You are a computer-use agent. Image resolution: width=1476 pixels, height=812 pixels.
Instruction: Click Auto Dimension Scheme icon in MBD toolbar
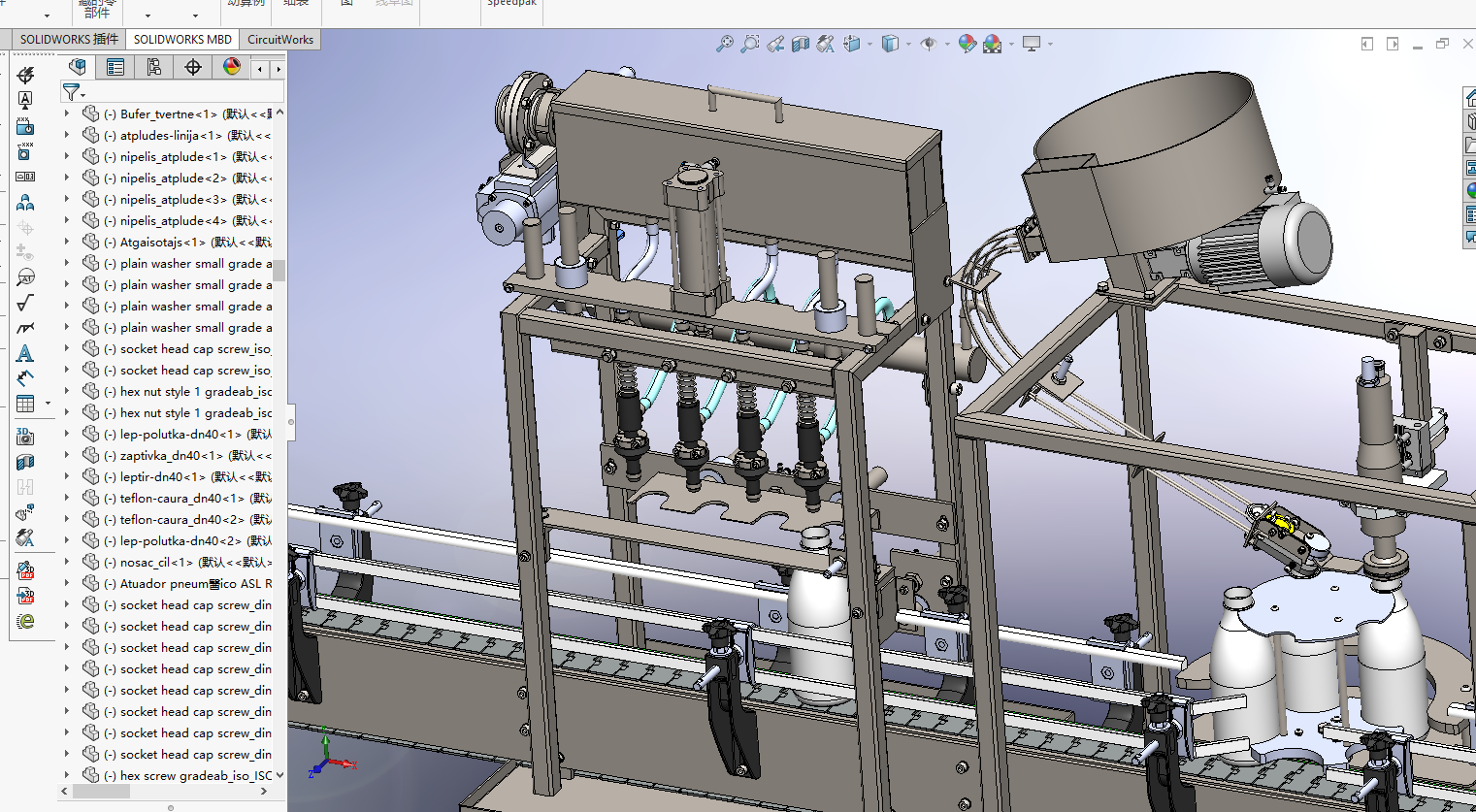(25, 75)
